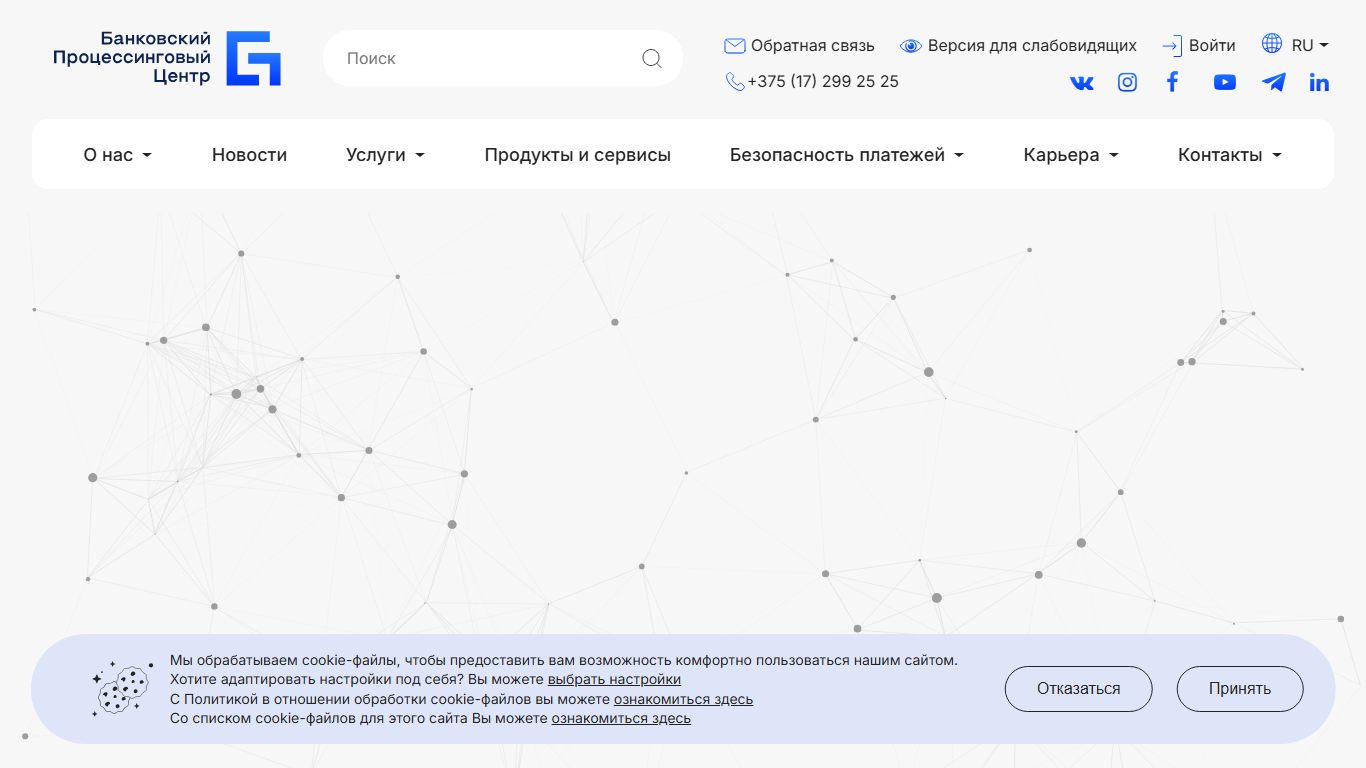Expand the О нас menu

pyautogui.click(x=117, y=155)
